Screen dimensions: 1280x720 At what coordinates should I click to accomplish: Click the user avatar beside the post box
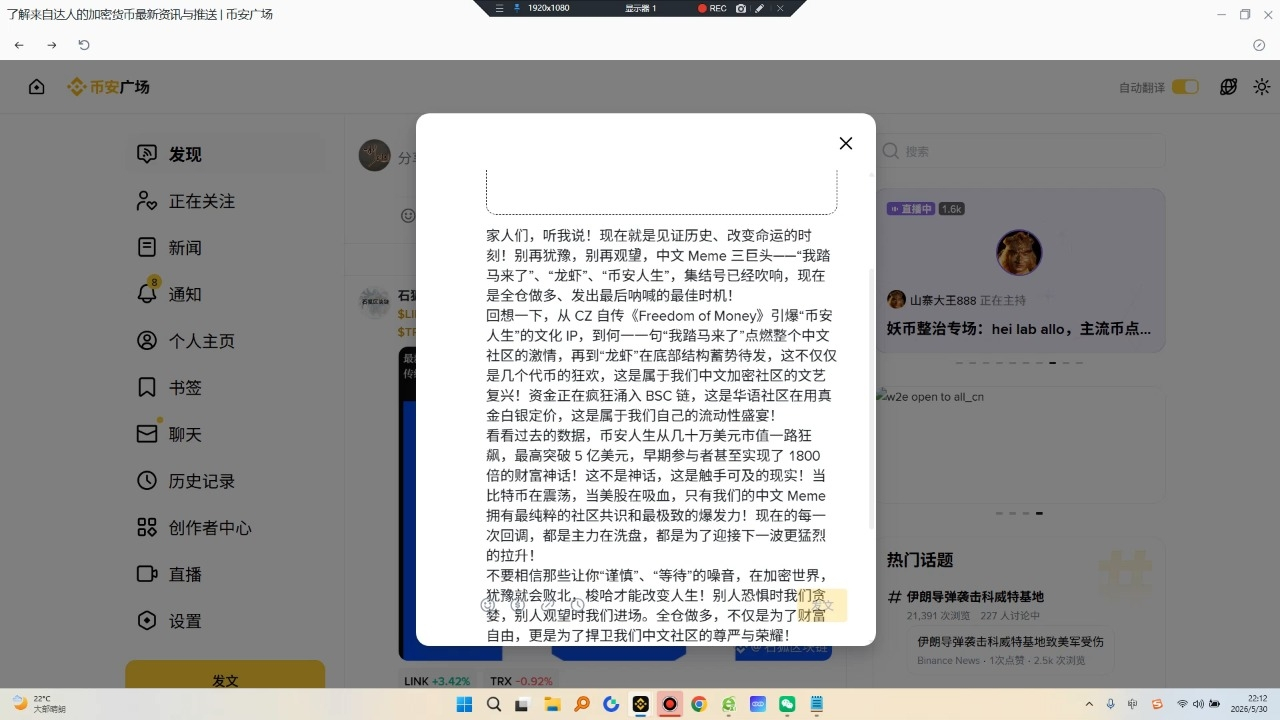click(x=375, y=155)
